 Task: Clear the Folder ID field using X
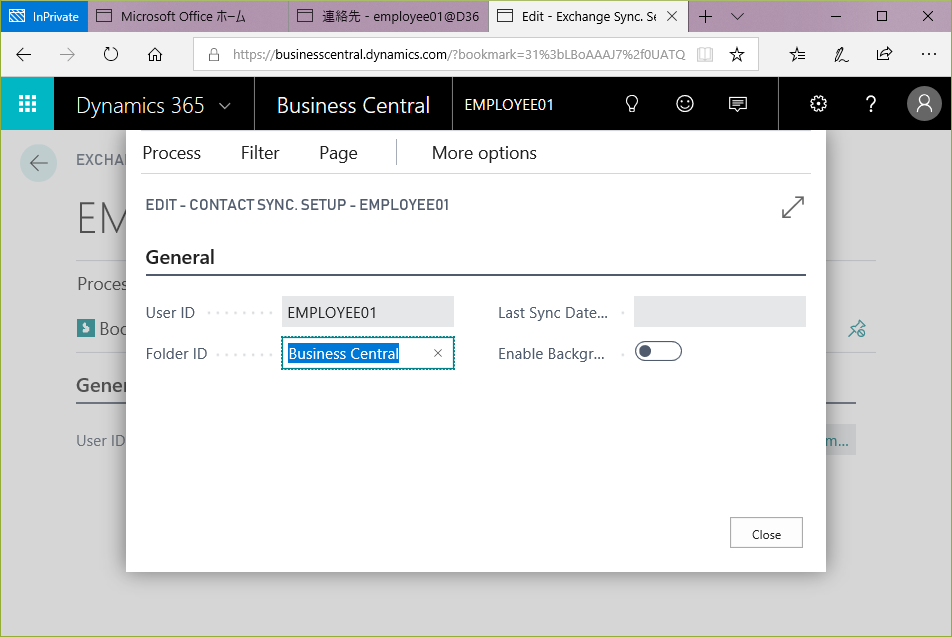pyautogui.click(x=438, y=353)
